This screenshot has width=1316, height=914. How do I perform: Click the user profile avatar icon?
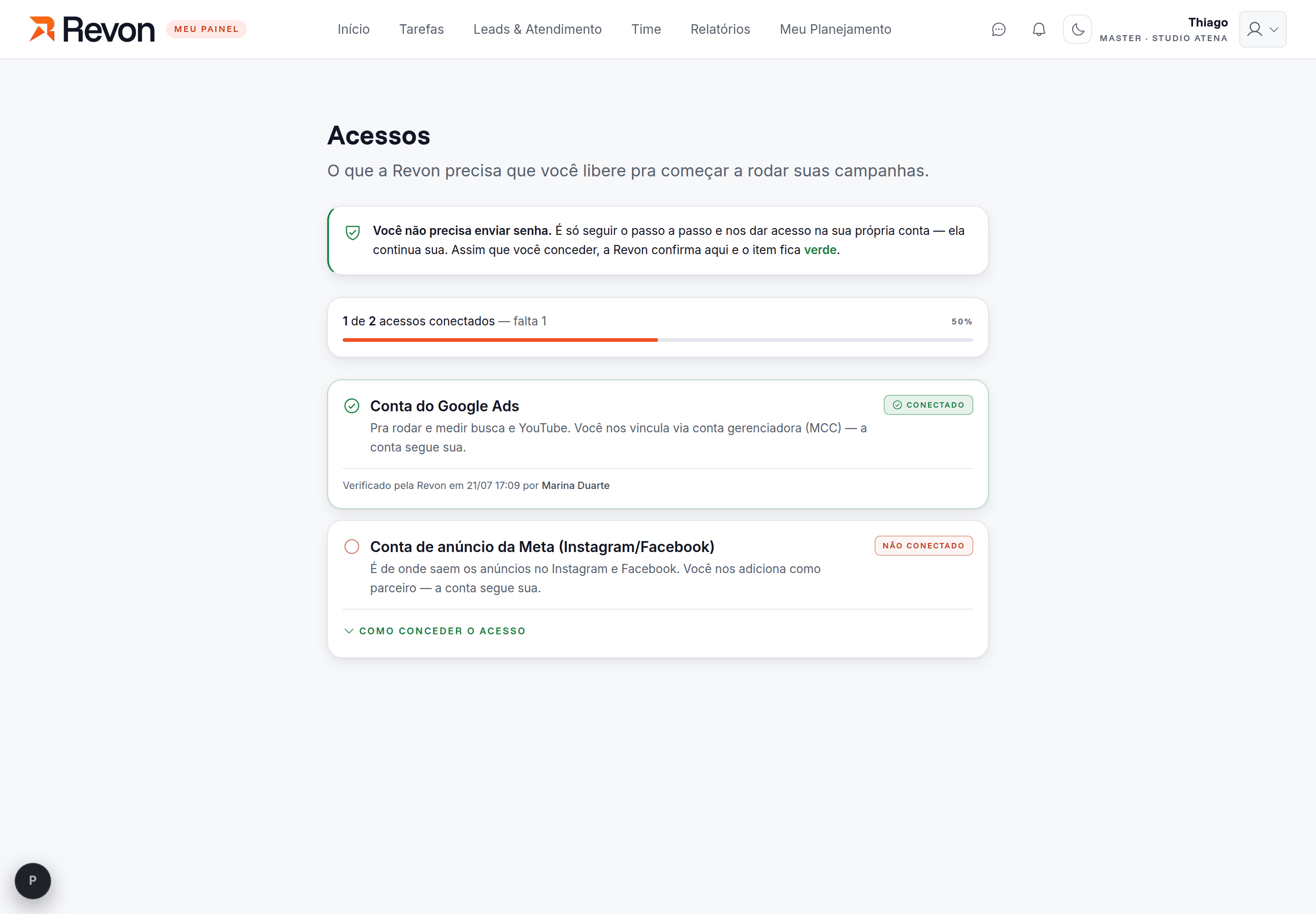click(1255, 29)
